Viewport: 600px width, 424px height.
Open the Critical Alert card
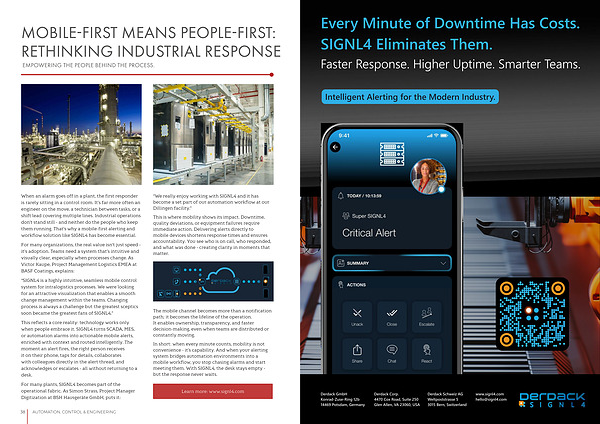coord(392,227)
